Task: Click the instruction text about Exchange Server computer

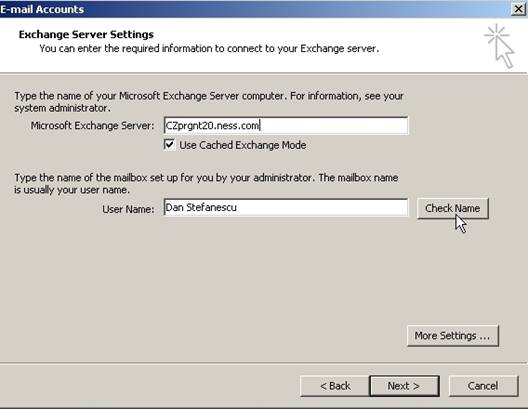Action: pyautogui.click(x=209, y=102)
